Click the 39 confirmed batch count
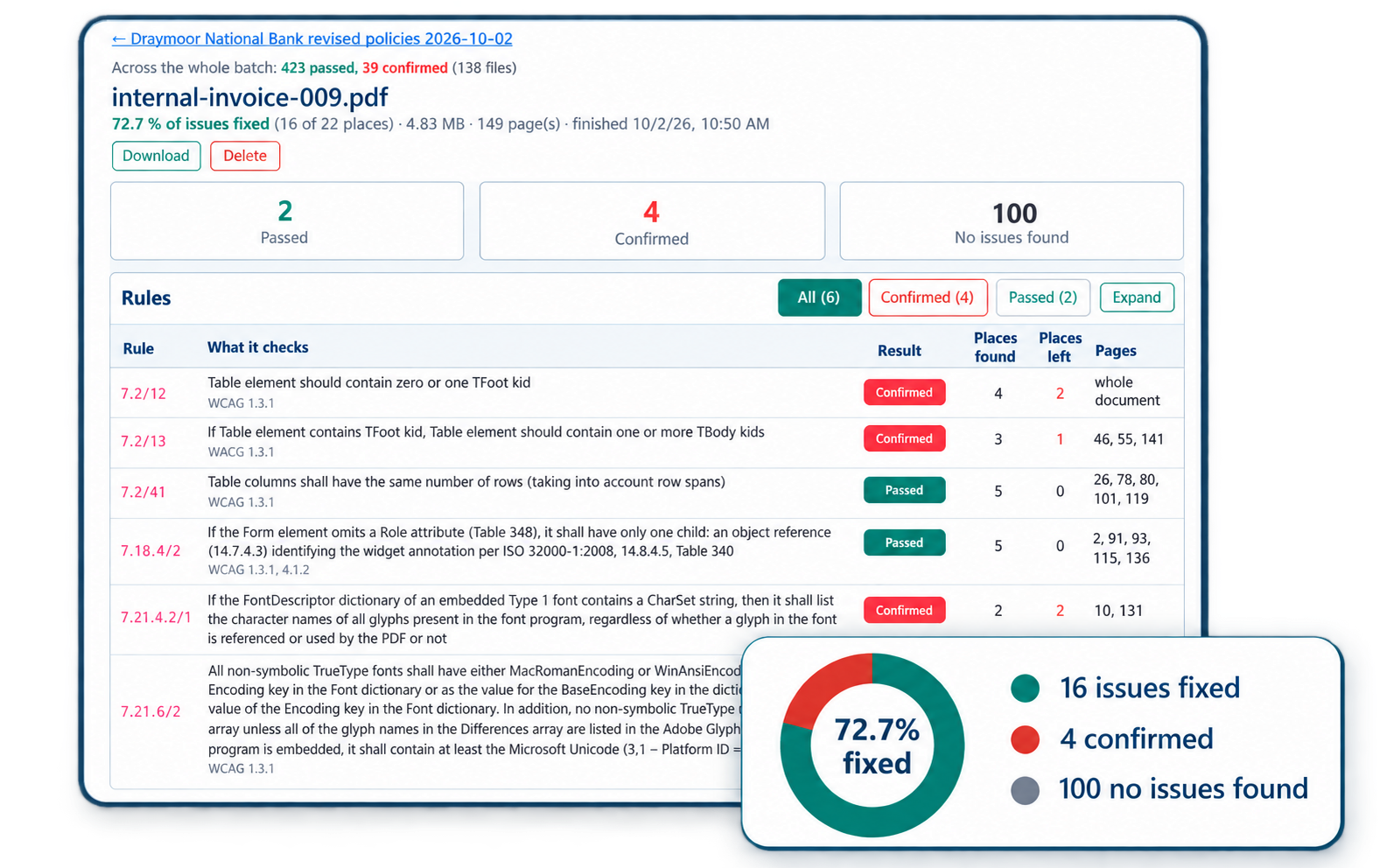The height and width of the screenshot is (868, 1387). coord(405,67)
